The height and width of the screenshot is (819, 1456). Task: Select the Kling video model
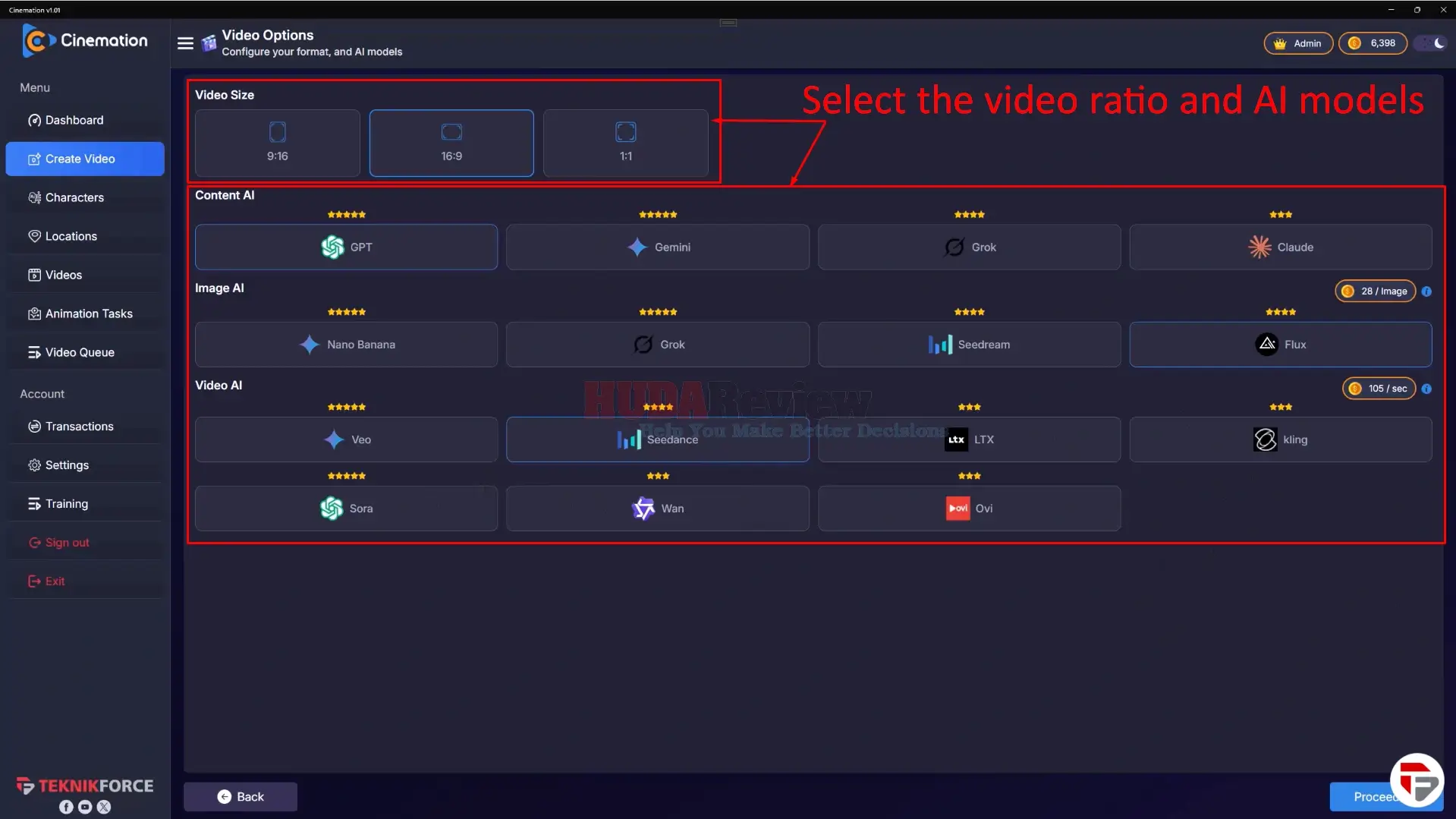point(1281,439)
